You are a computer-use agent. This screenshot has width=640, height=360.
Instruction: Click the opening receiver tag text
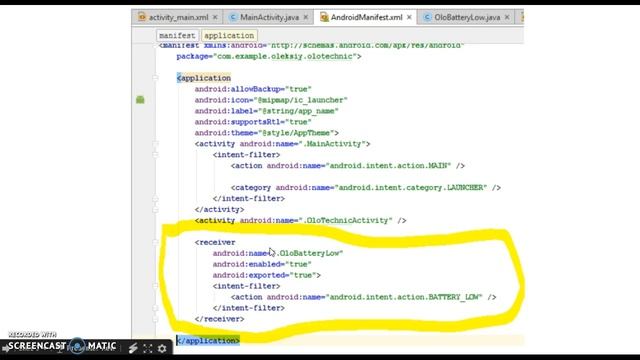point(215,242)
